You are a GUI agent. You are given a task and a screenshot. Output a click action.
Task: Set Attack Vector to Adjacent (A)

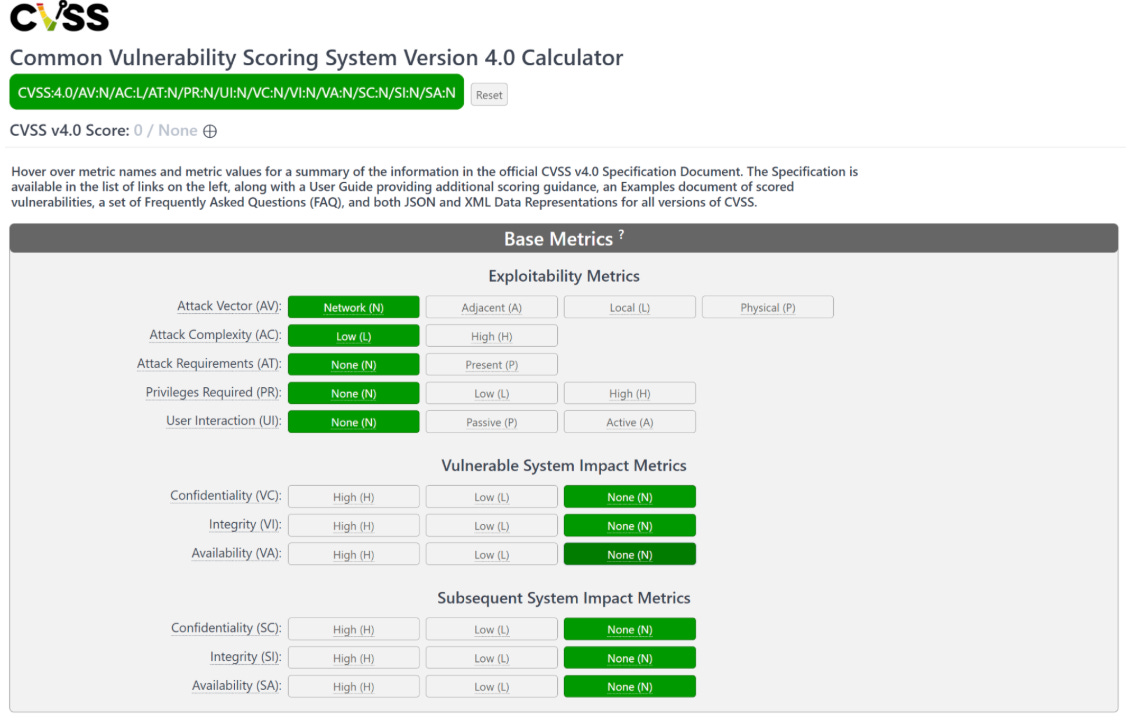pos(491,308)
